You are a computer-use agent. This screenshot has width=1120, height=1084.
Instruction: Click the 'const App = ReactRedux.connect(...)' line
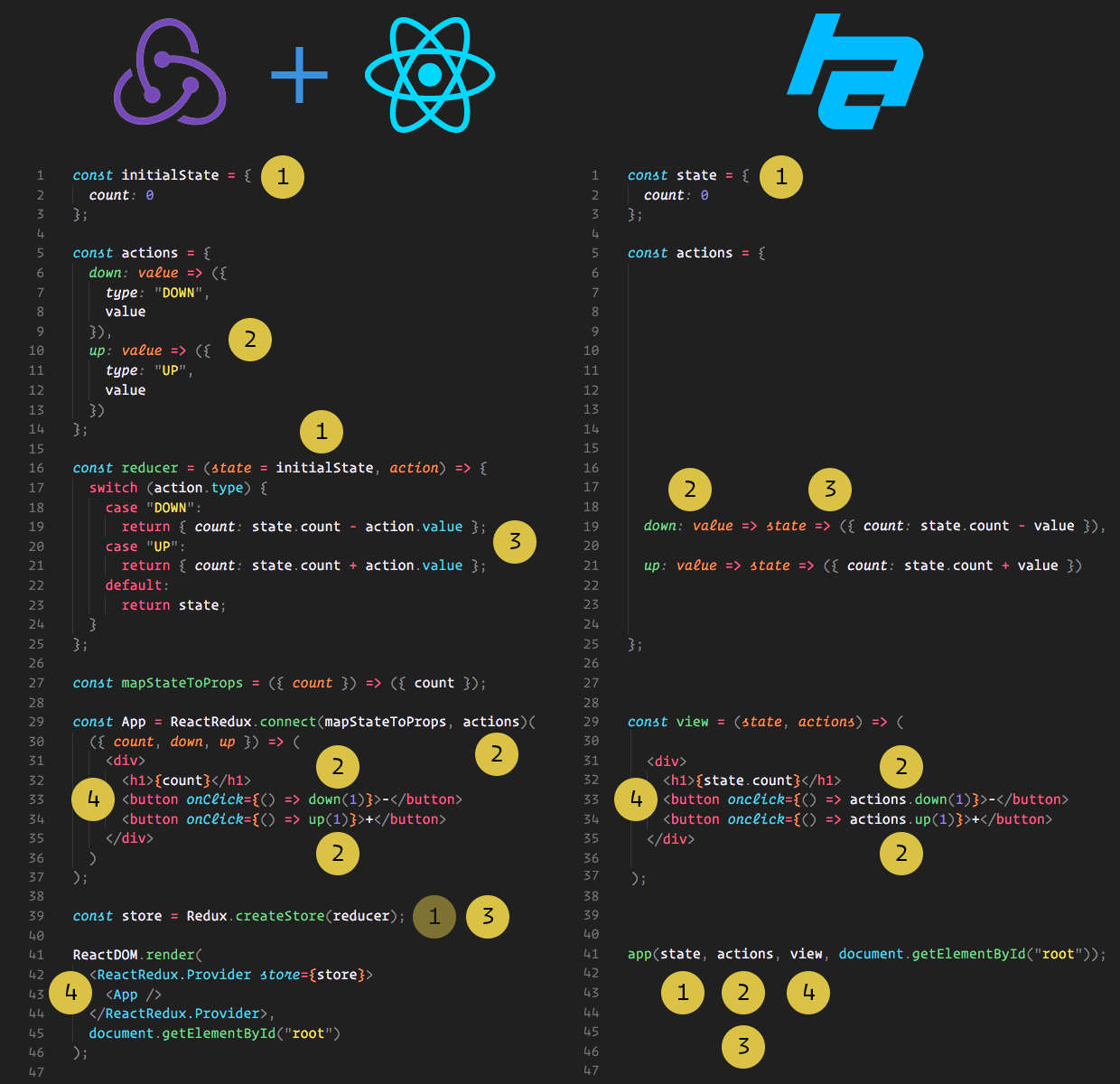tap(303, 722)
